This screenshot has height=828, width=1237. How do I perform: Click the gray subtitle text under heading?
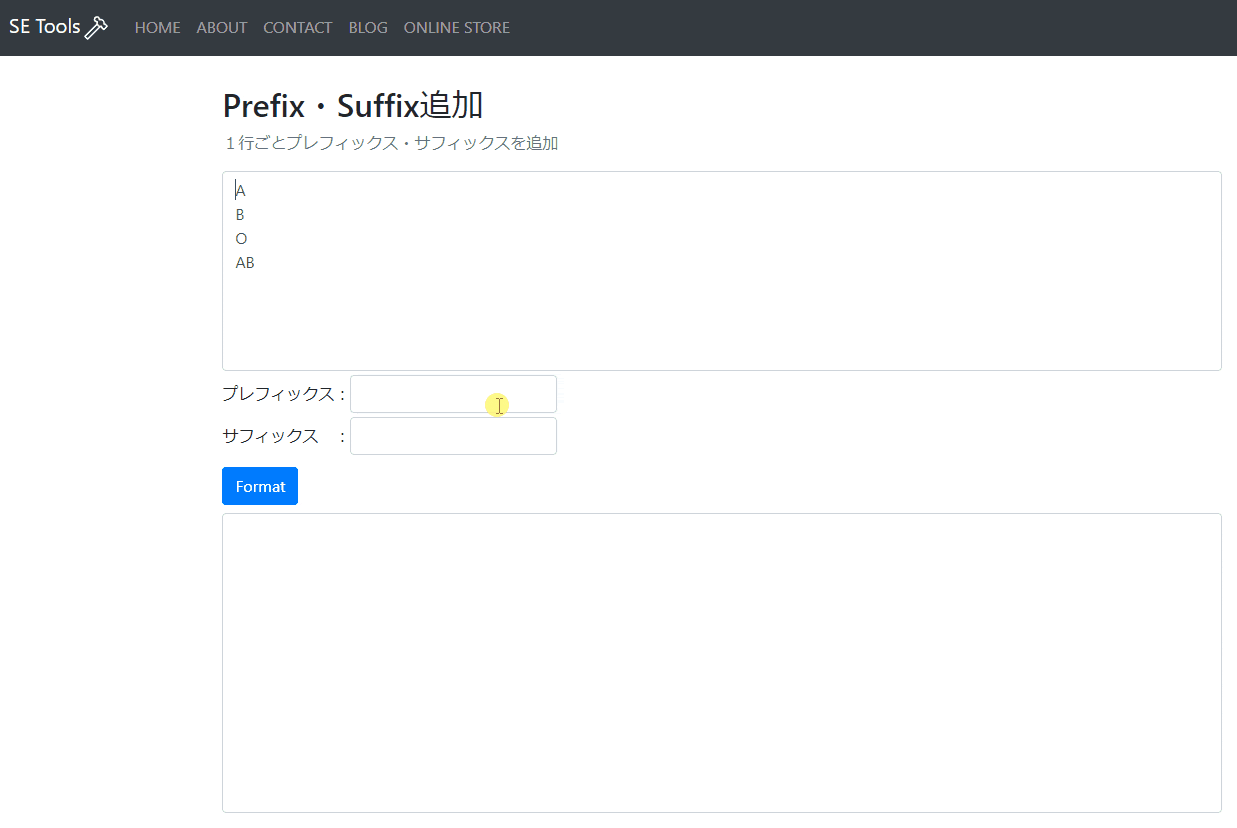pos(390,143)
